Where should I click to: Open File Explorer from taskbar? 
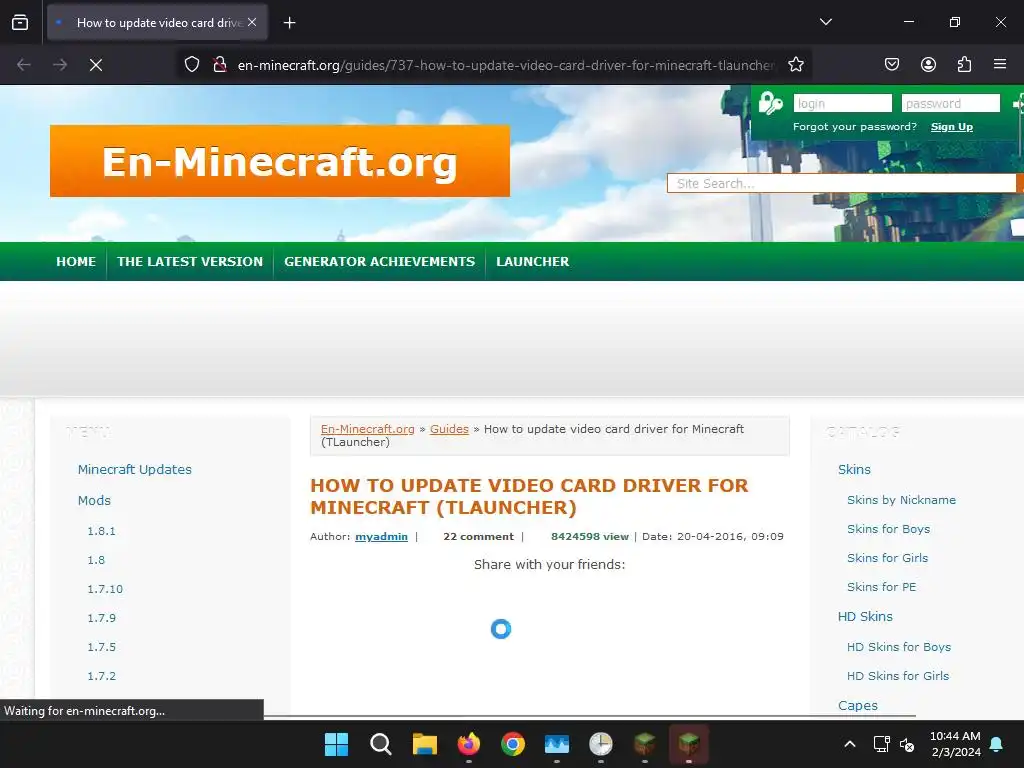click(424, 744)
